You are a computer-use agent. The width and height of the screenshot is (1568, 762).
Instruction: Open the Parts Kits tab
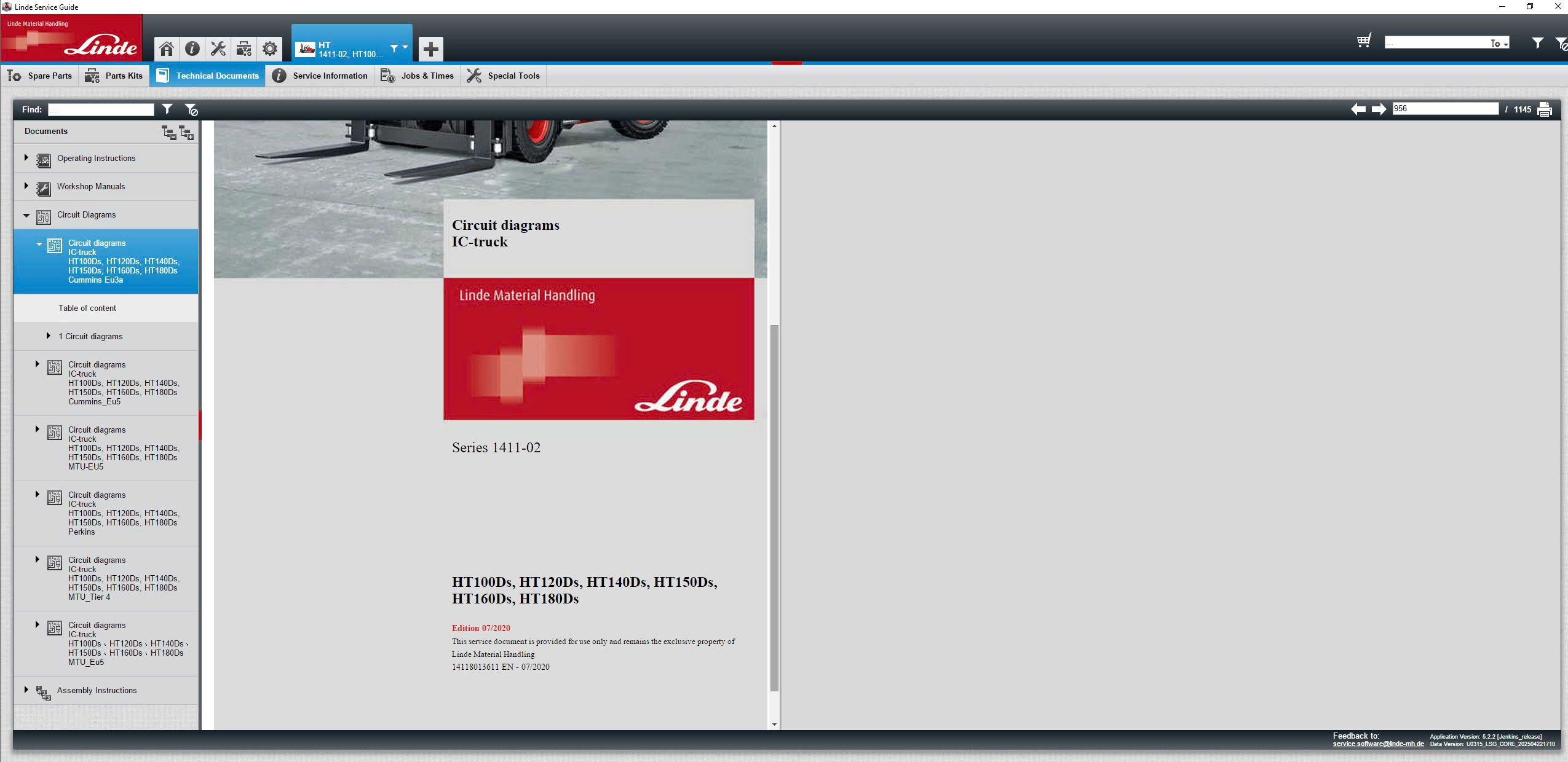coord(114,76)
